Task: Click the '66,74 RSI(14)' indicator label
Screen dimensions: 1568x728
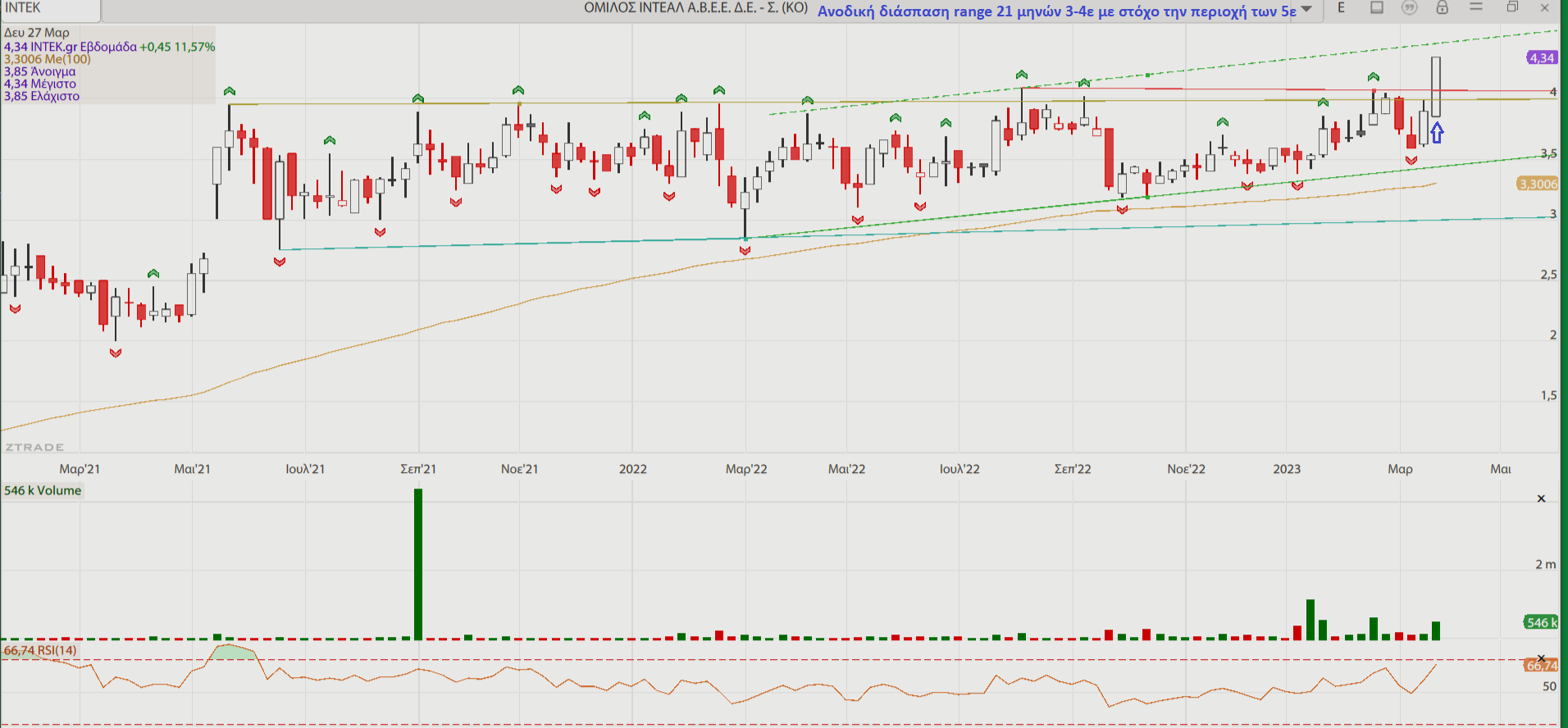Action: [x=40, y=650]
